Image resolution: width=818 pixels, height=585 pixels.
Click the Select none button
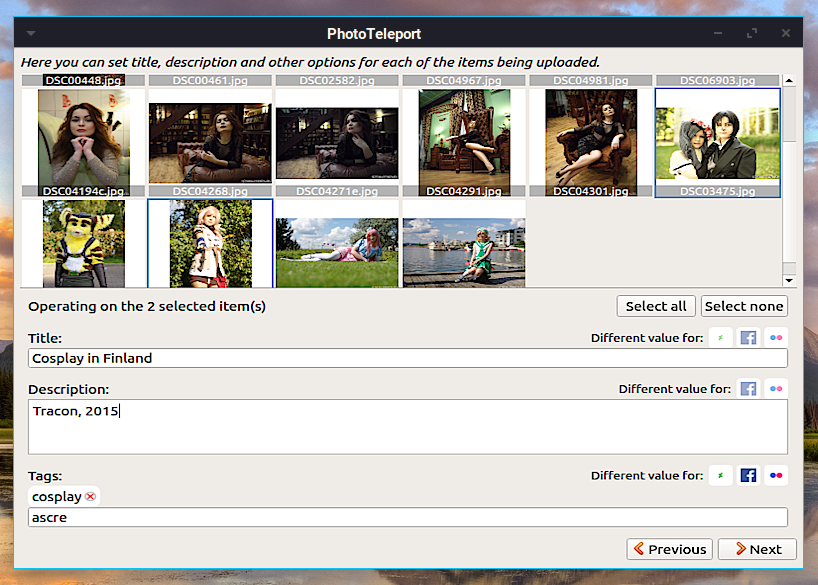pyautogui.click(x=744, y=306)
